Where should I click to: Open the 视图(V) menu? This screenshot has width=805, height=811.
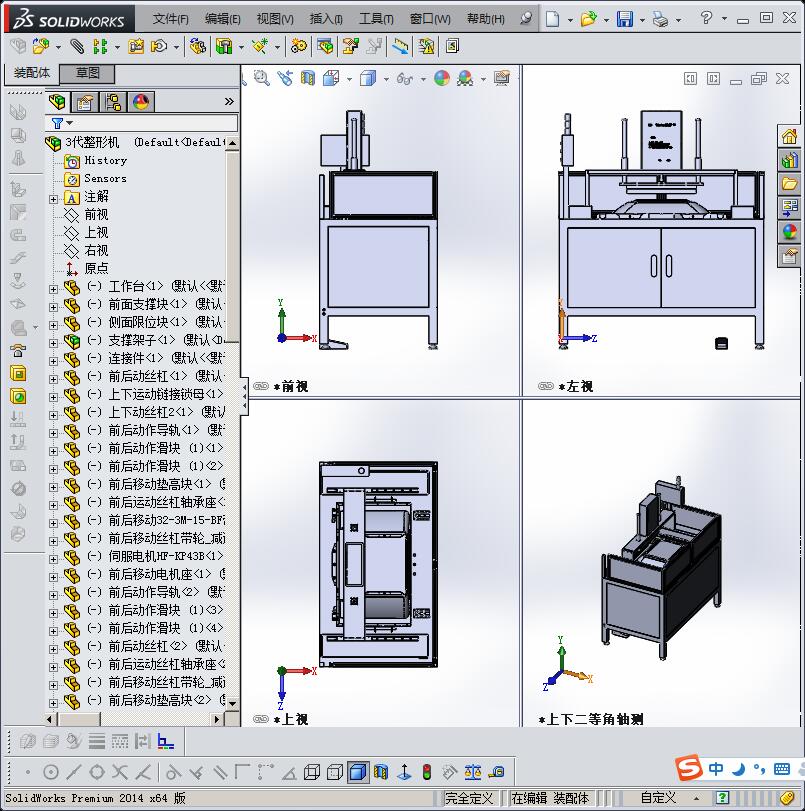coord(275,19)
